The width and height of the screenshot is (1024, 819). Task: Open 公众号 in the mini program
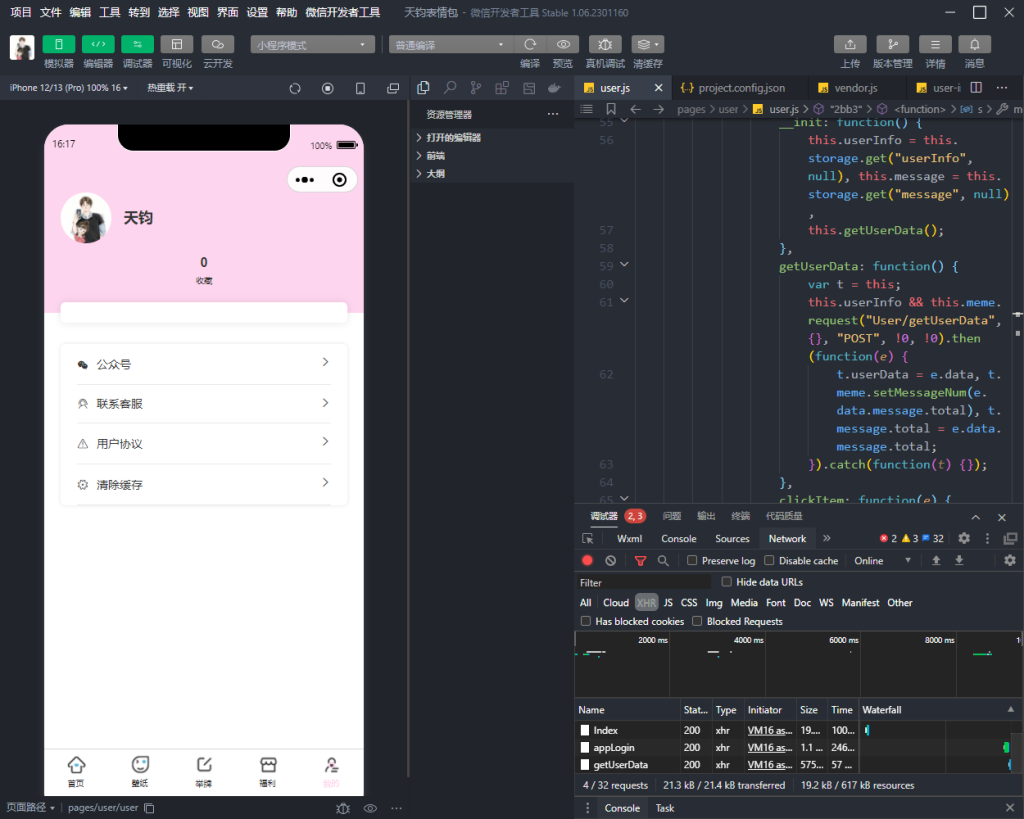[x=204, y=364]
